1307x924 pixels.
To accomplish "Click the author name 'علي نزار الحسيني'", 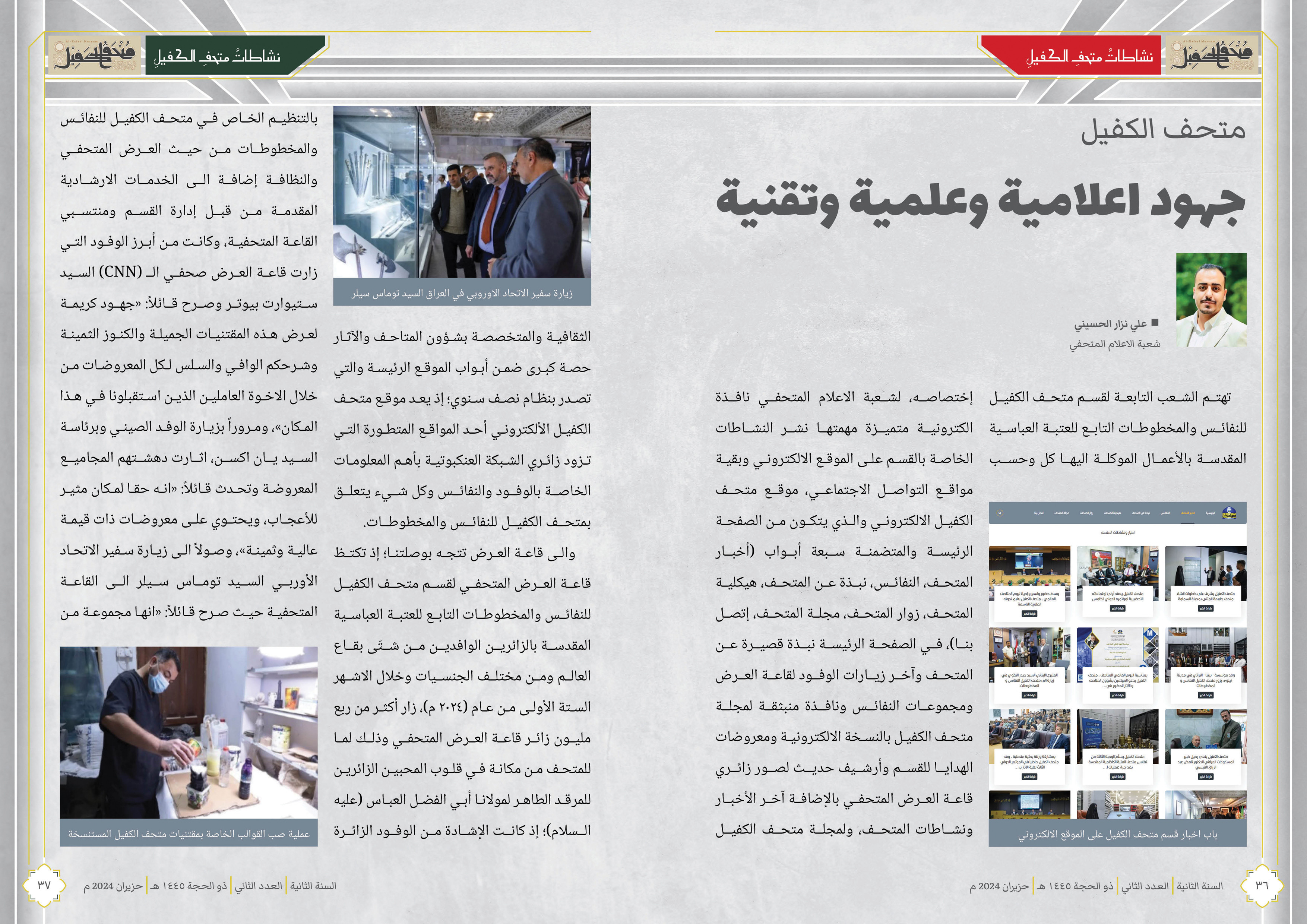I will click(1110, 324).
